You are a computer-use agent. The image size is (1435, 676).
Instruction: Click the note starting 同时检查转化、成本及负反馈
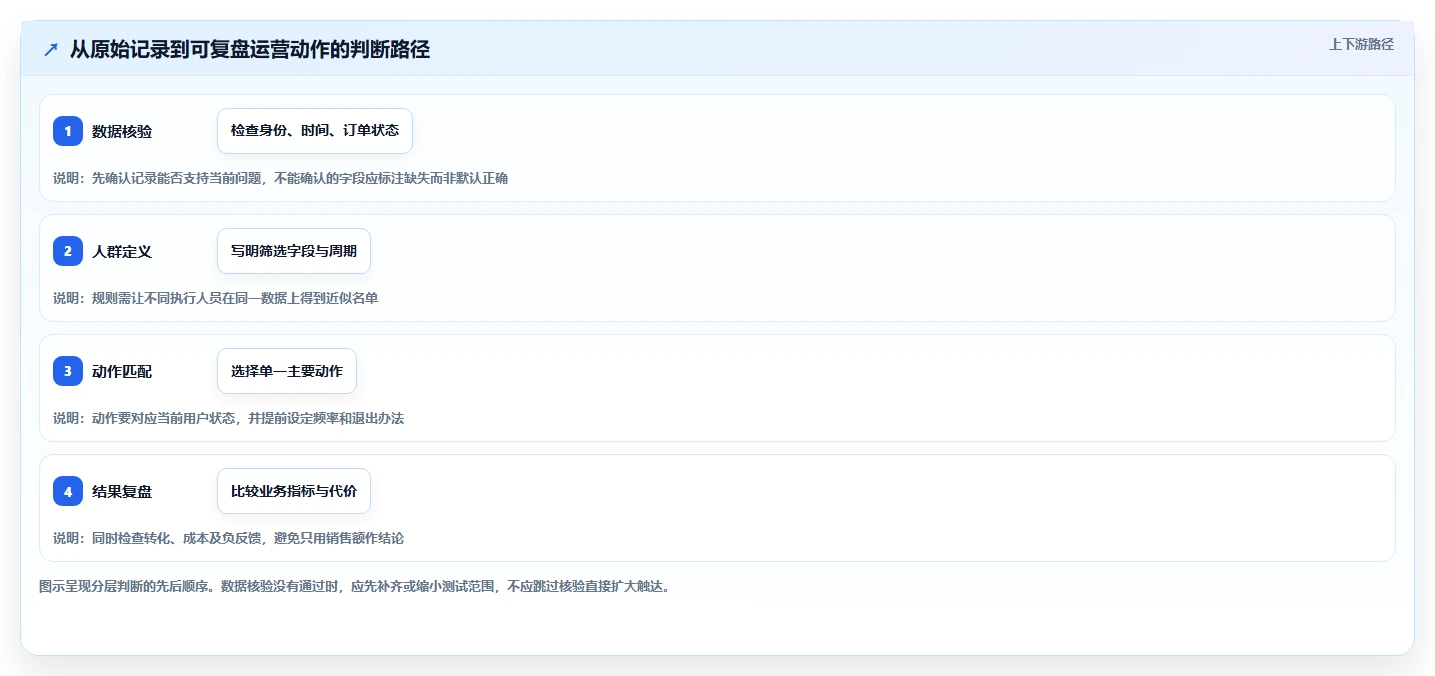point(228,538)
